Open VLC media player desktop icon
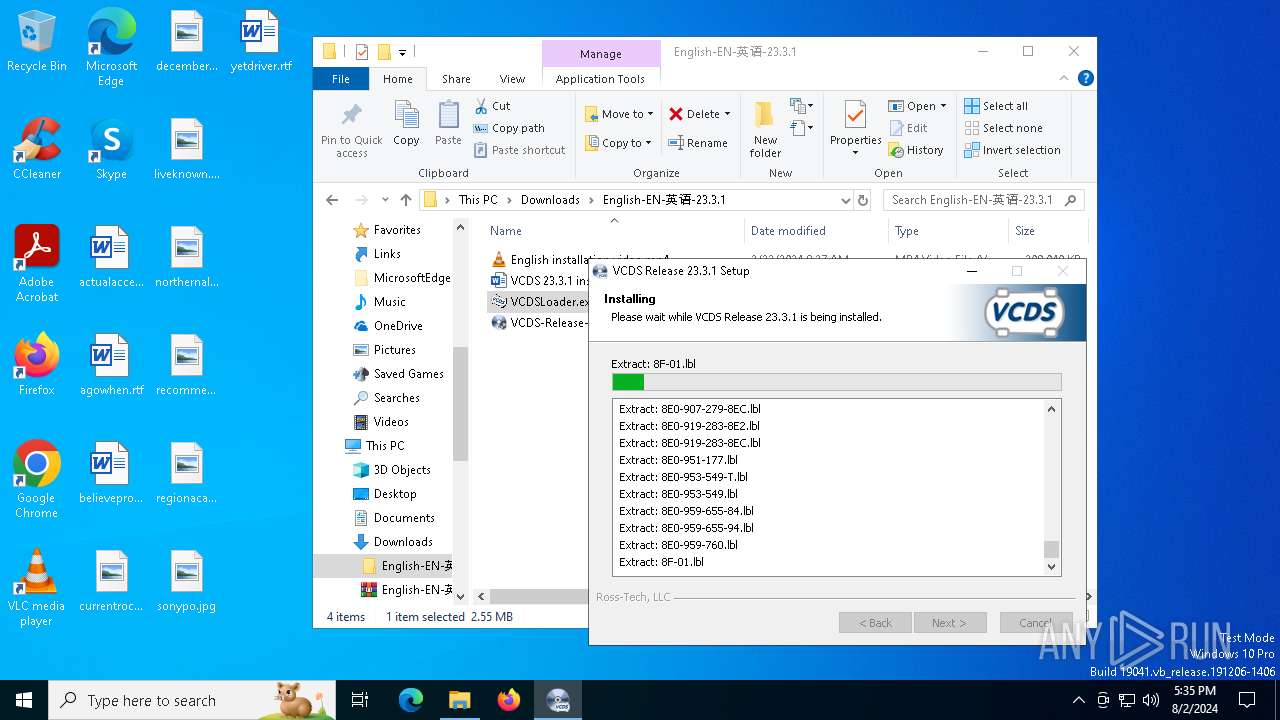 37,588
